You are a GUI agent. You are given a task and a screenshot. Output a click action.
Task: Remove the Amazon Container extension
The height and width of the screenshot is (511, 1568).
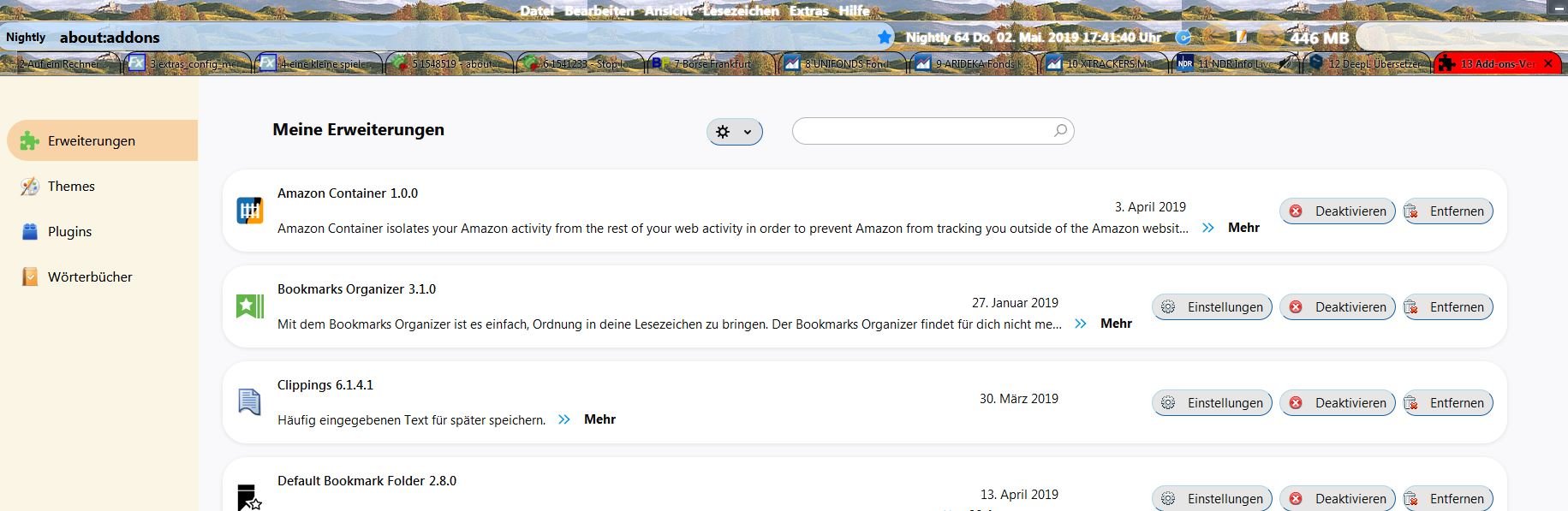[1447, 211]
